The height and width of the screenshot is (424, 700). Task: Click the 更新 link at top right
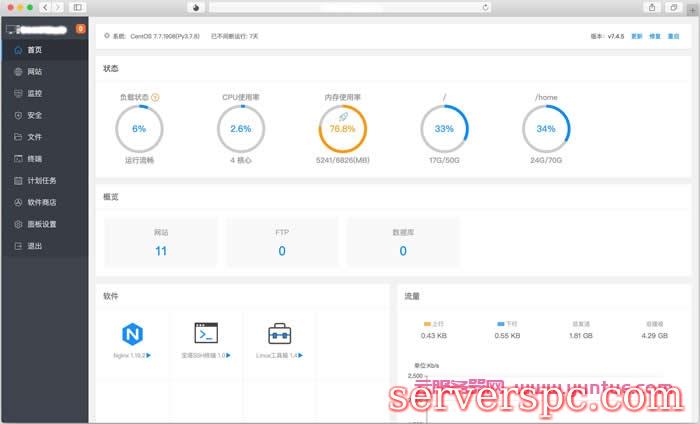point(637,36)
